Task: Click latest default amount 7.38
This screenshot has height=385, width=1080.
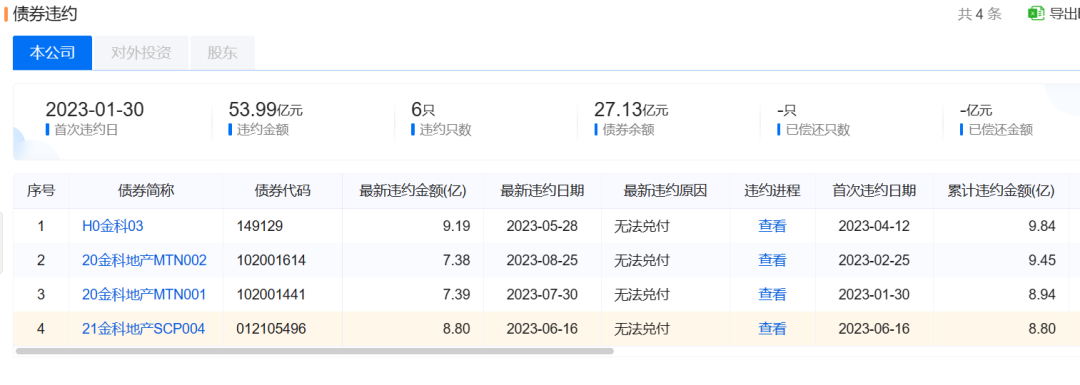Action: click(x=458, y=260)
